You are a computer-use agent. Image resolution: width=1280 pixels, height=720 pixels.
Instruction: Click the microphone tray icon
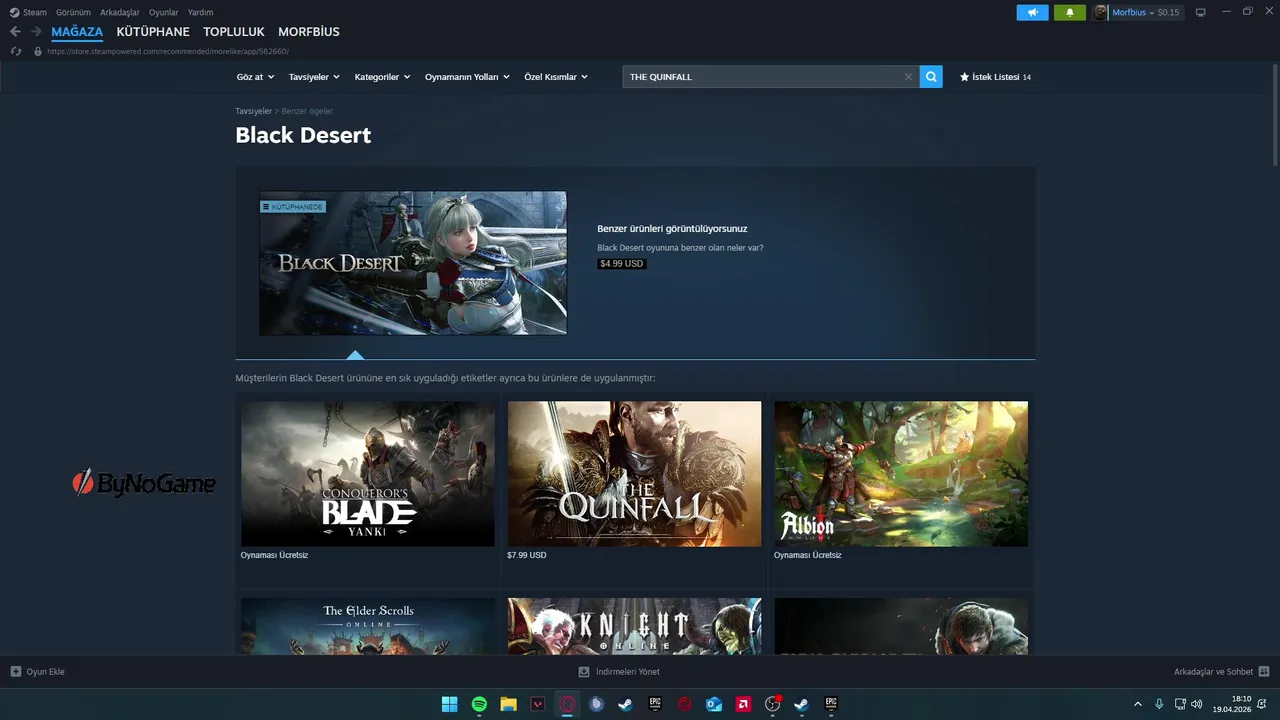coord(1159,704)
